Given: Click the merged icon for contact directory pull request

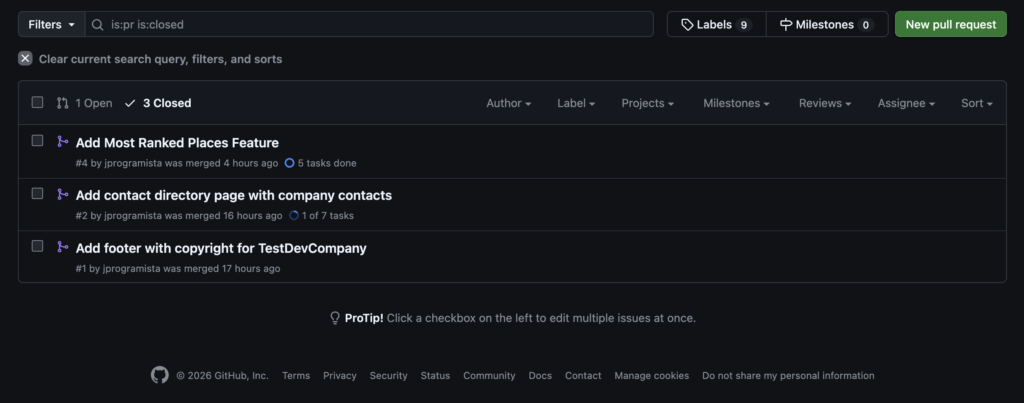Looking at the screenshot, I should pyautogui.click(x=62, y=195).
